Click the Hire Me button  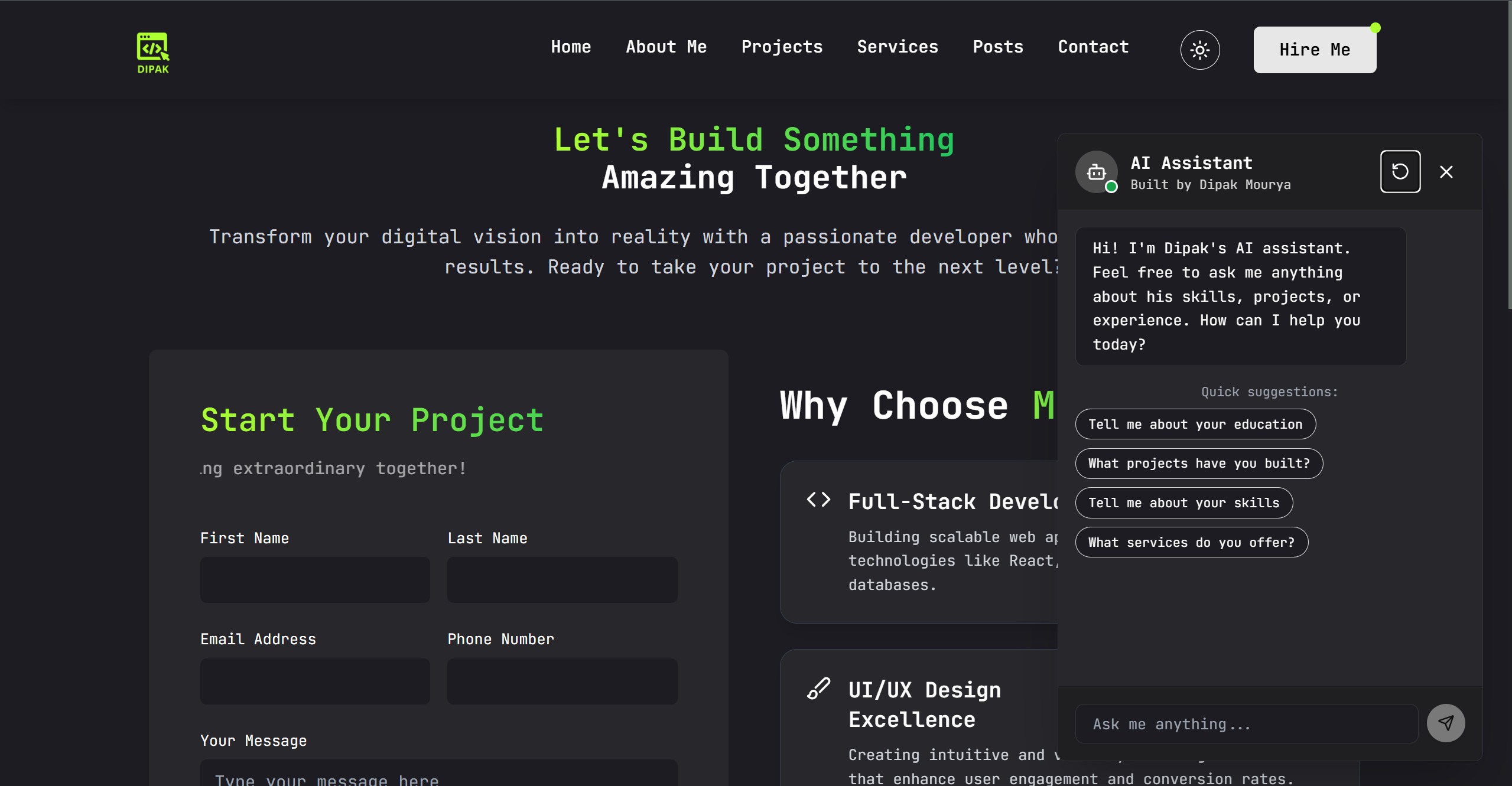pyautogui.click(x=1314, y=50)
